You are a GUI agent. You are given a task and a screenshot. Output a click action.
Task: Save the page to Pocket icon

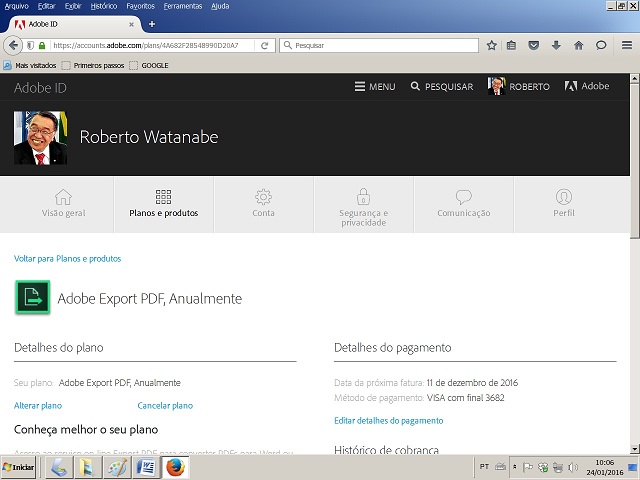coord(533,45)
